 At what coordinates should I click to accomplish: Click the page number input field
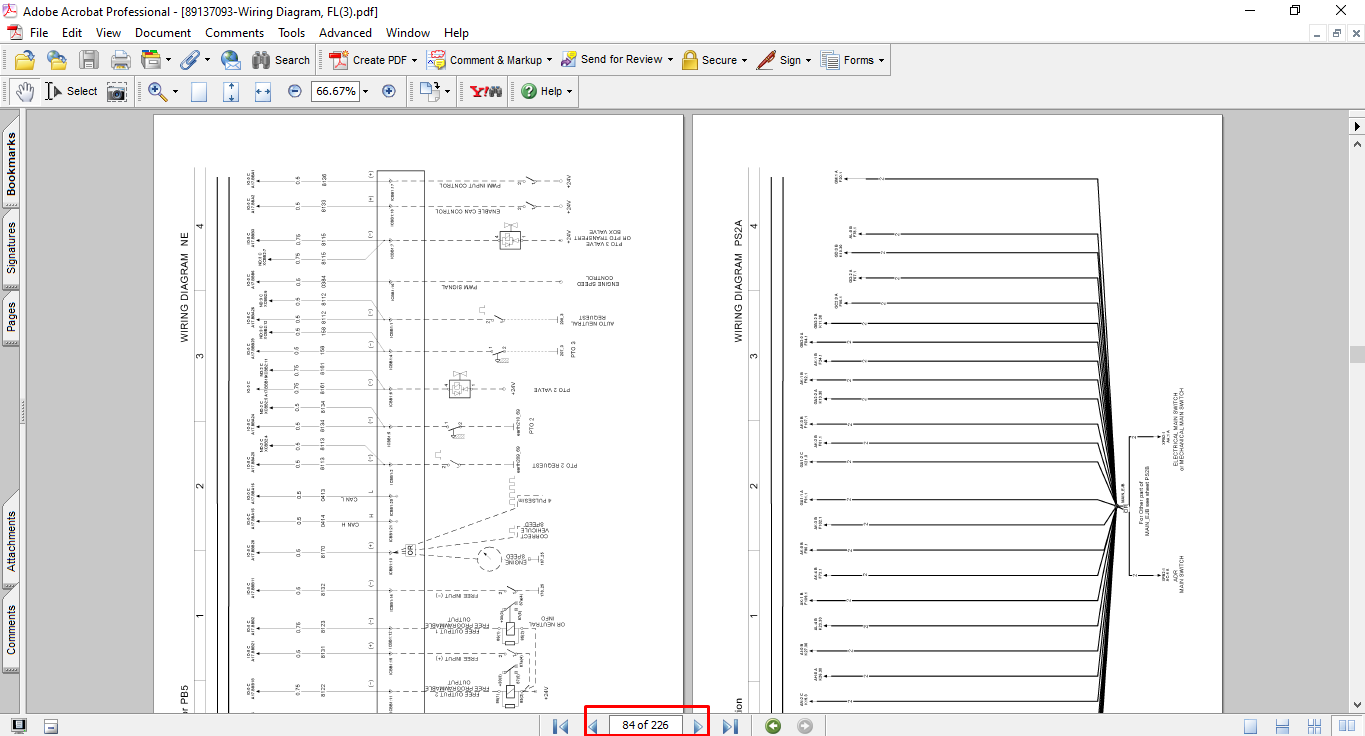coord(645,725)
